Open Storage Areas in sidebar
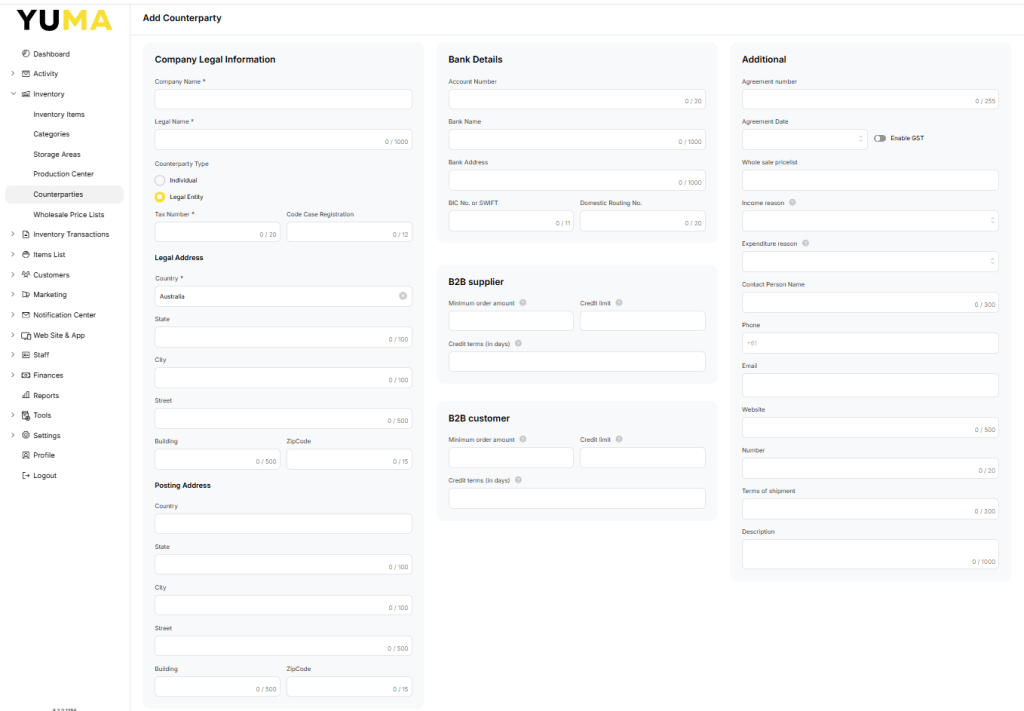 pyautogui.click(x=57, y=154)
